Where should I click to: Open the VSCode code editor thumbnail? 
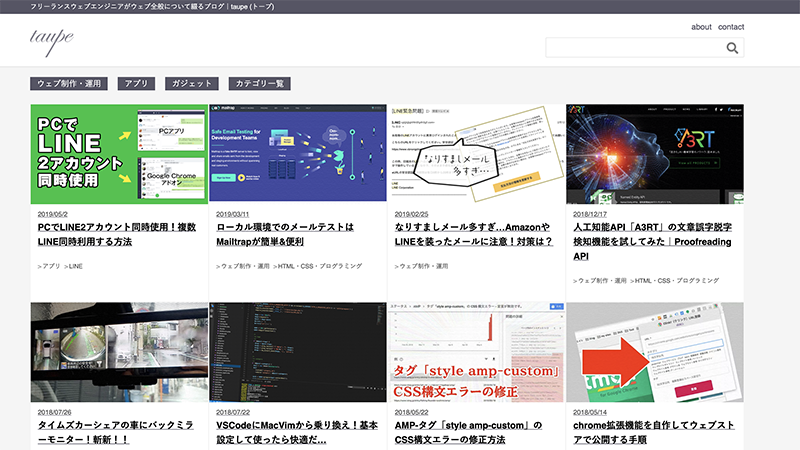coord(298,352)
